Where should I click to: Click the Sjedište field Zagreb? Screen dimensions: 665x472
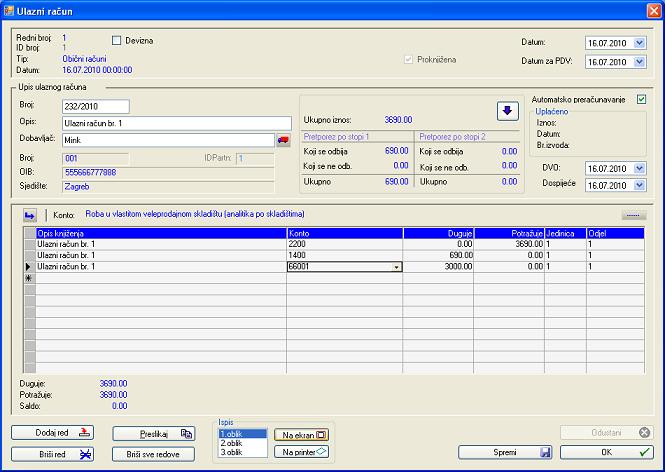[168, 187]
